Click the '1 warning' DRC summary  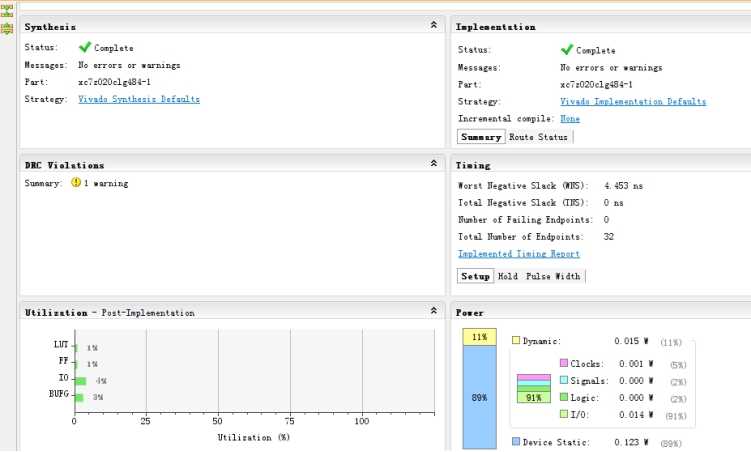(x=106, y=183)
